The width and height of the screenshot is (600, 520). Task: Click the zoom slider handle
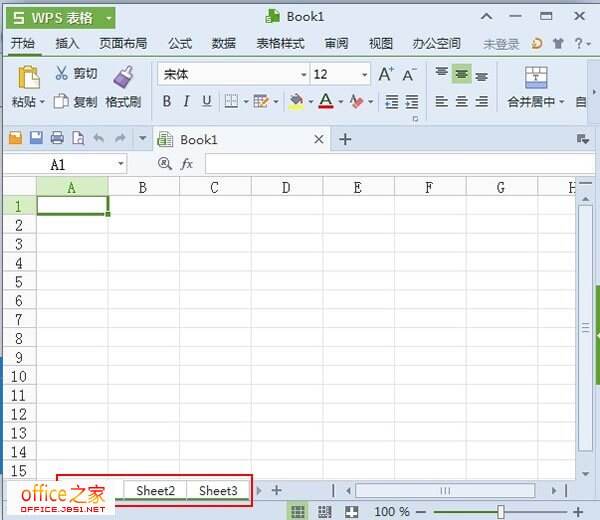[500, 512]
